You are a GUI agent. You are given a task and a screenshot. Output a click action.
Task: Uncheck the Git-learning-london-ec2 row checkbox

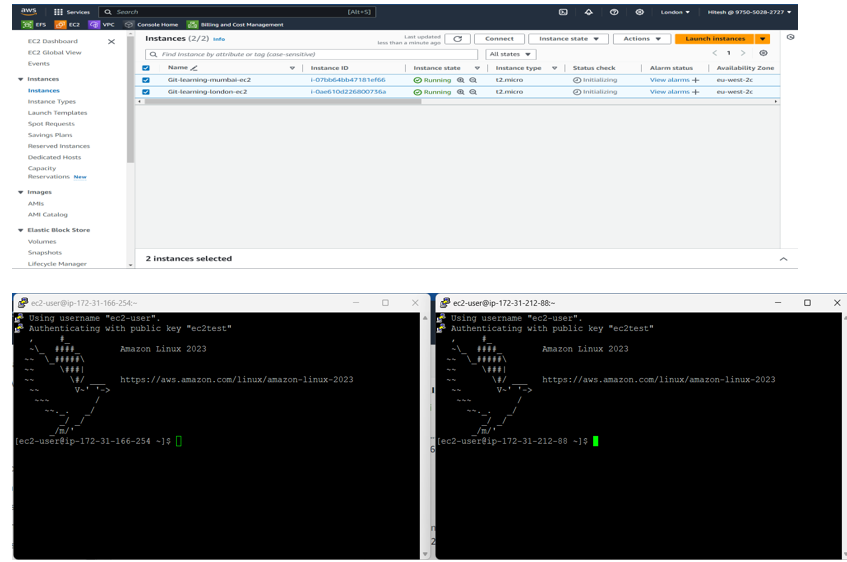[146, 92]
